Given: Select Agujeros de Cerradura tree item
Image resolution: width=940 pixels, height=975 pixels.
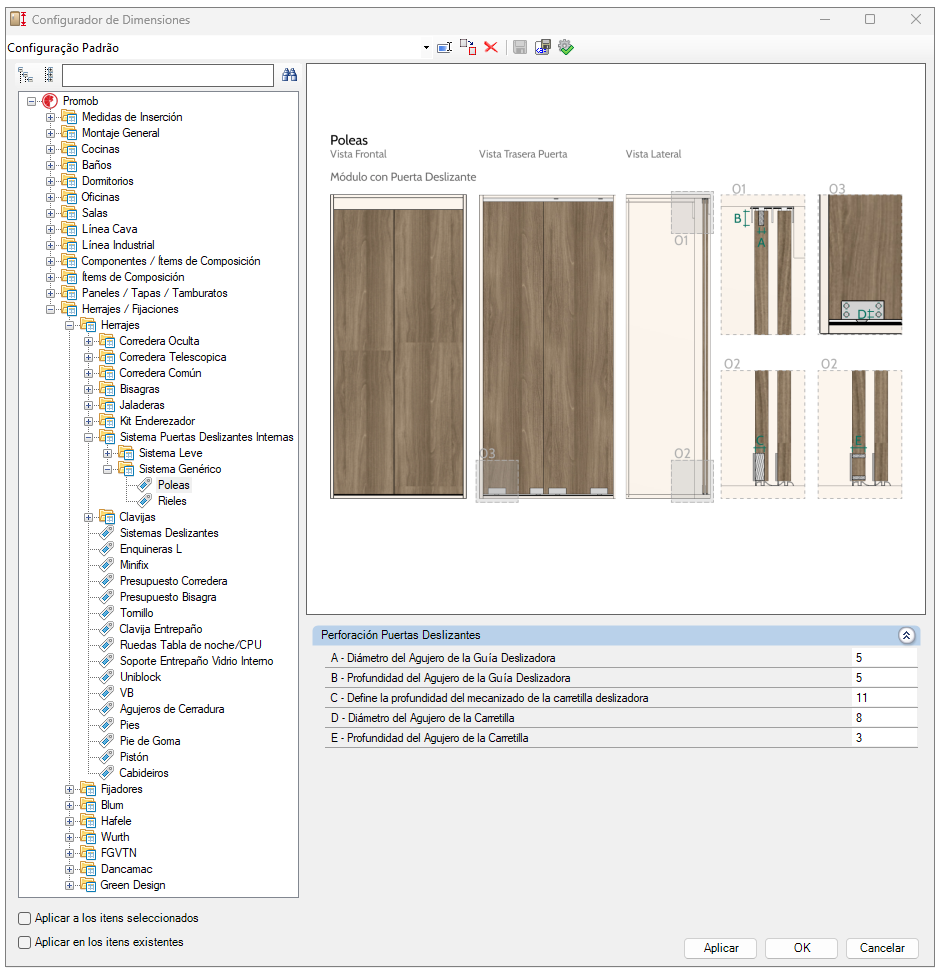Looking at the screenshot, I should (172, 709).
